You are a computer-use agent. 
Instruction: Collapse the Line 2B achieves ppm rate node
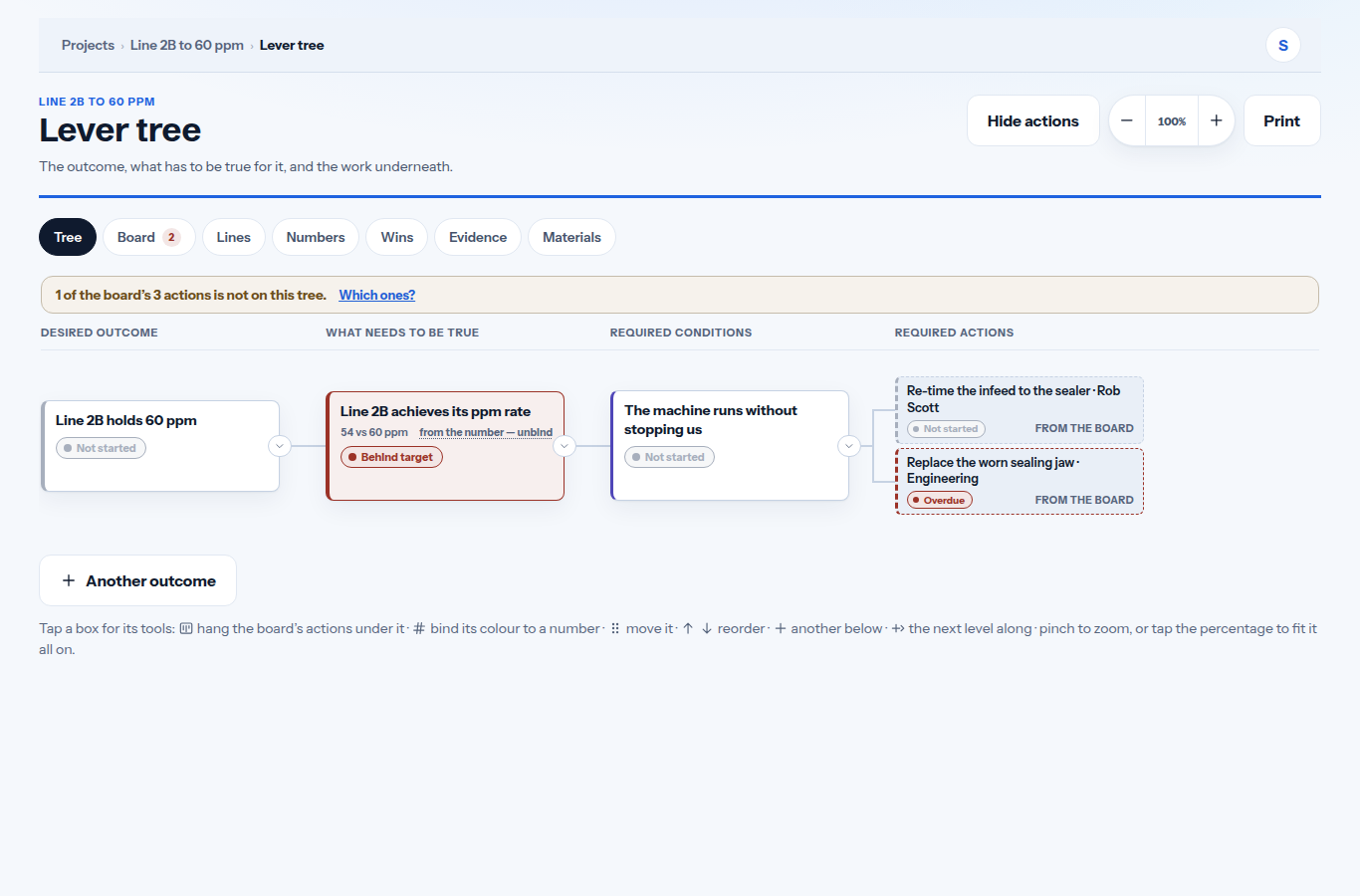(x=565, y=446)
